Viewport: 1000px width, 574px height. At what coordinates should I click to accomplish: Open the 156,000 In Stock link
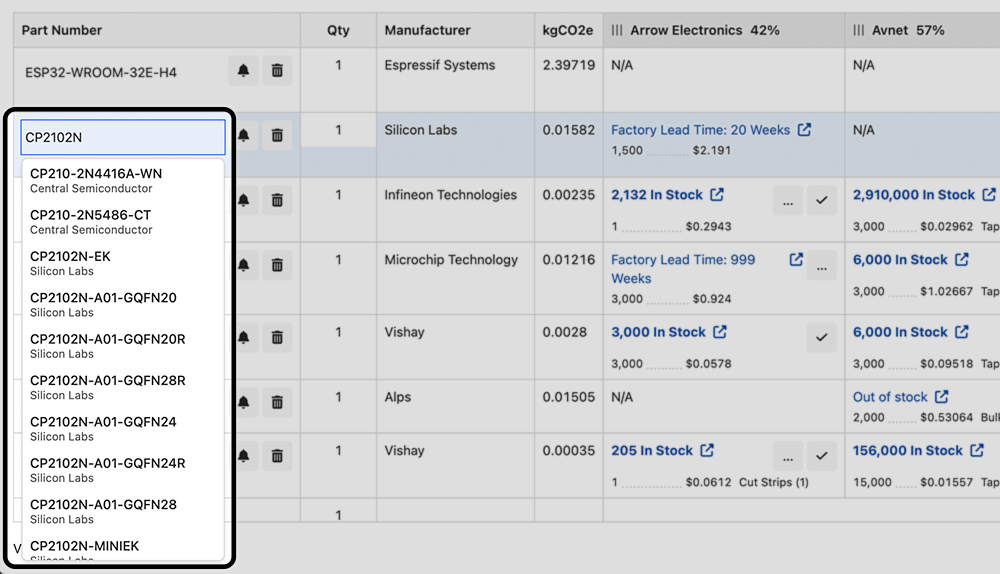[x=908, y=450]
